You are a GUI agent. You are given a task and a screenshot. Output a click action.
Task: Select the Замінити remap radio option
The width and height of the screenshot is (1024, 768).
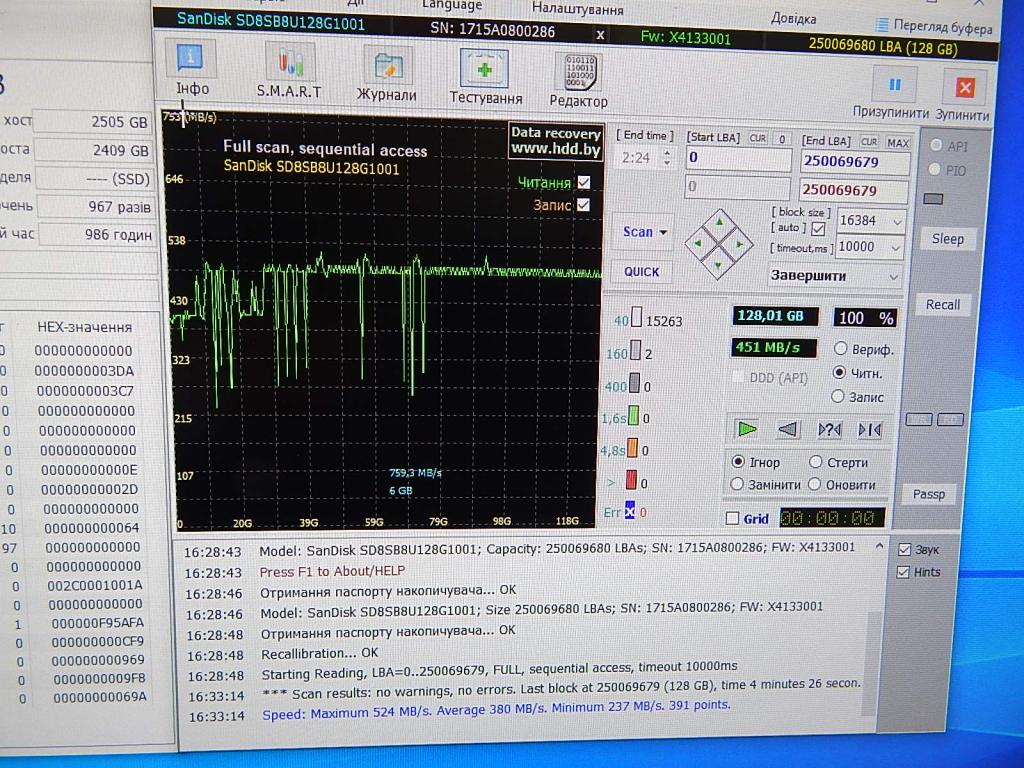(x=737, y=484)
